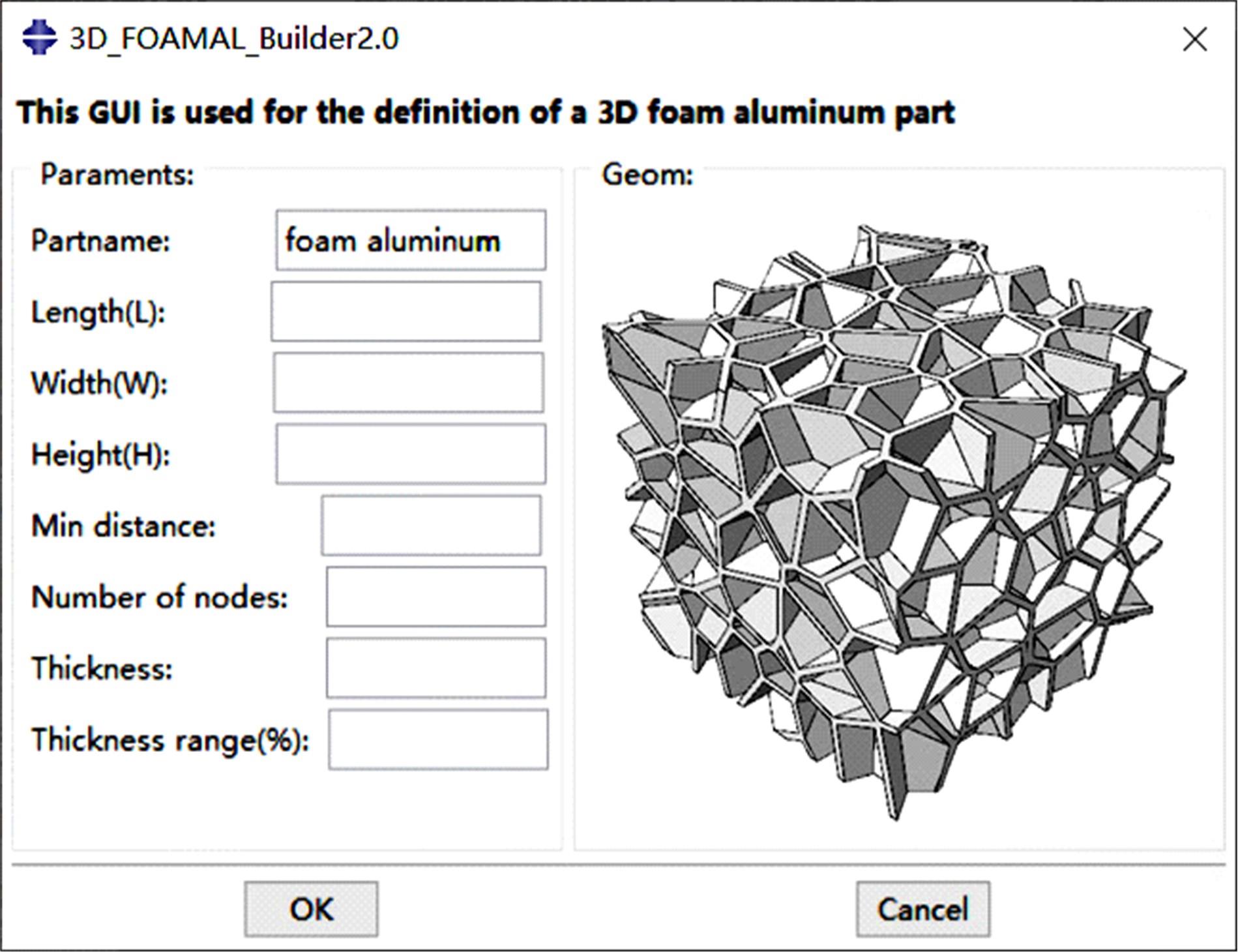Screen dimensions: 1238x952
Task: Click into the Height(H) text box
Action: pos(411,454)
